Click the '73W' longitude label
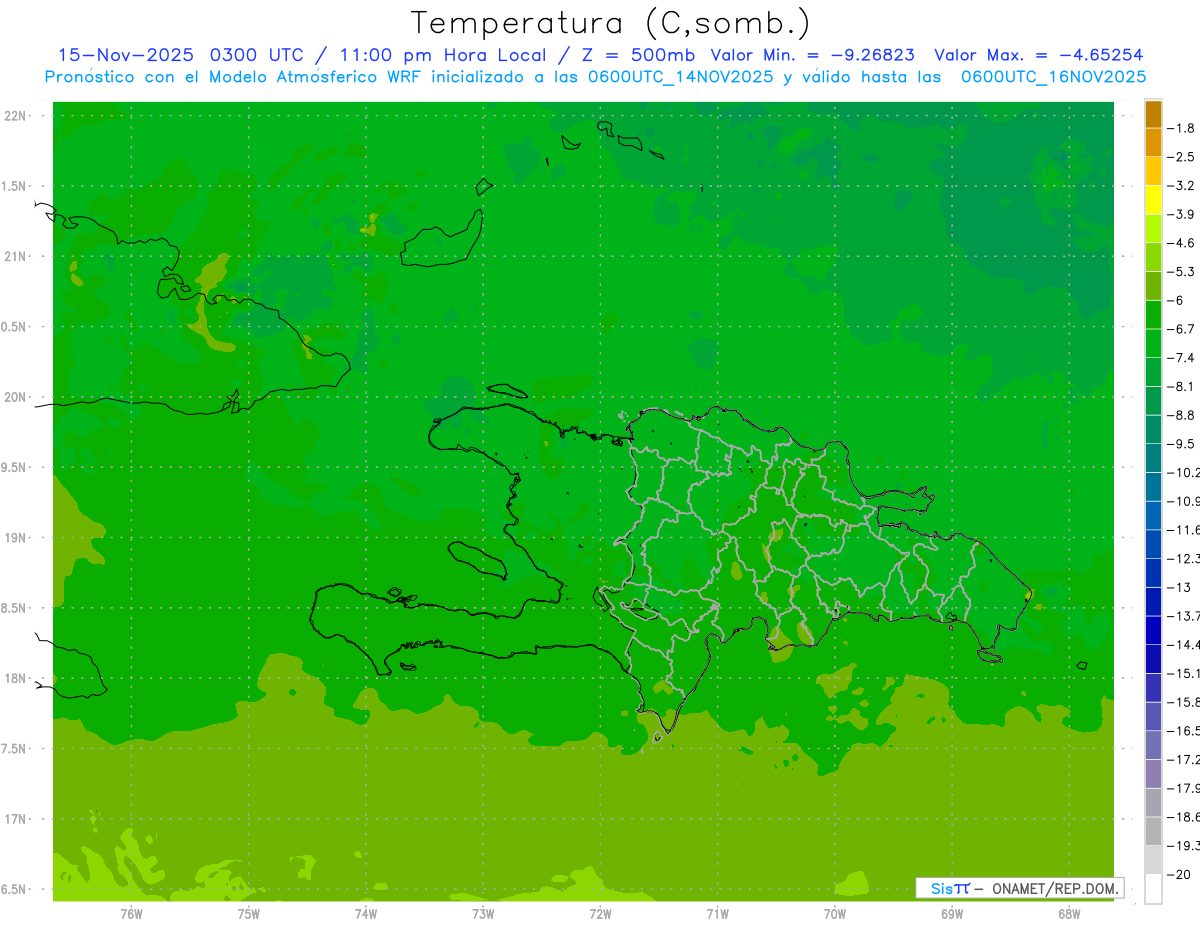The image size is (1200, 927). tap(483, 914)
